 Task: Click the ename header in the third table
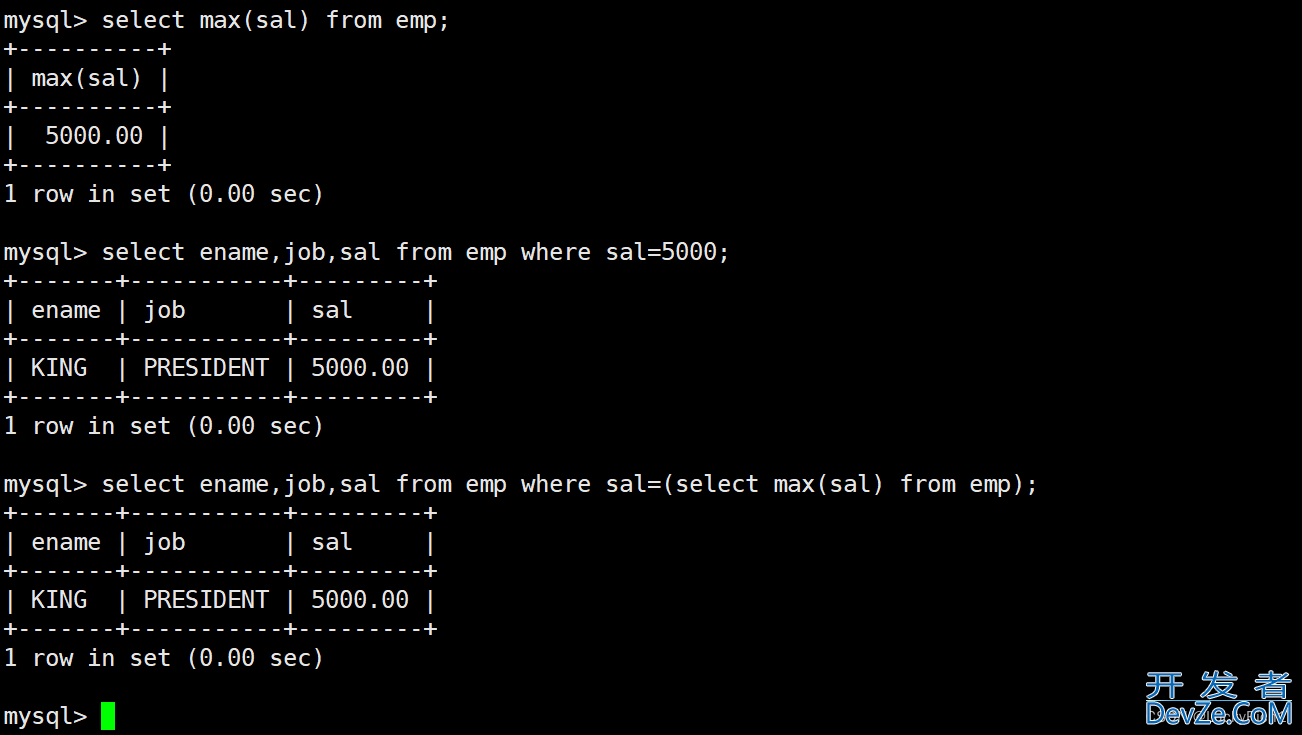[66, 542]
